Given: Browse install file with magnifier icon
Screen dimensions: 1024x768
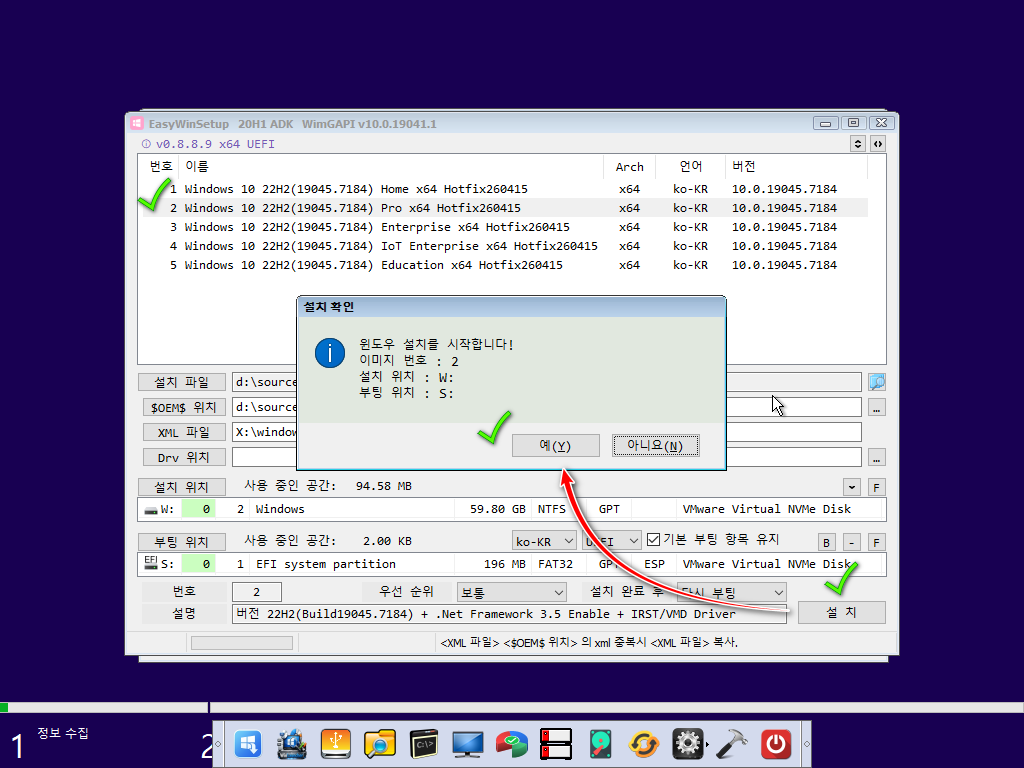Looking at the screenshot, I should point(876,381).
